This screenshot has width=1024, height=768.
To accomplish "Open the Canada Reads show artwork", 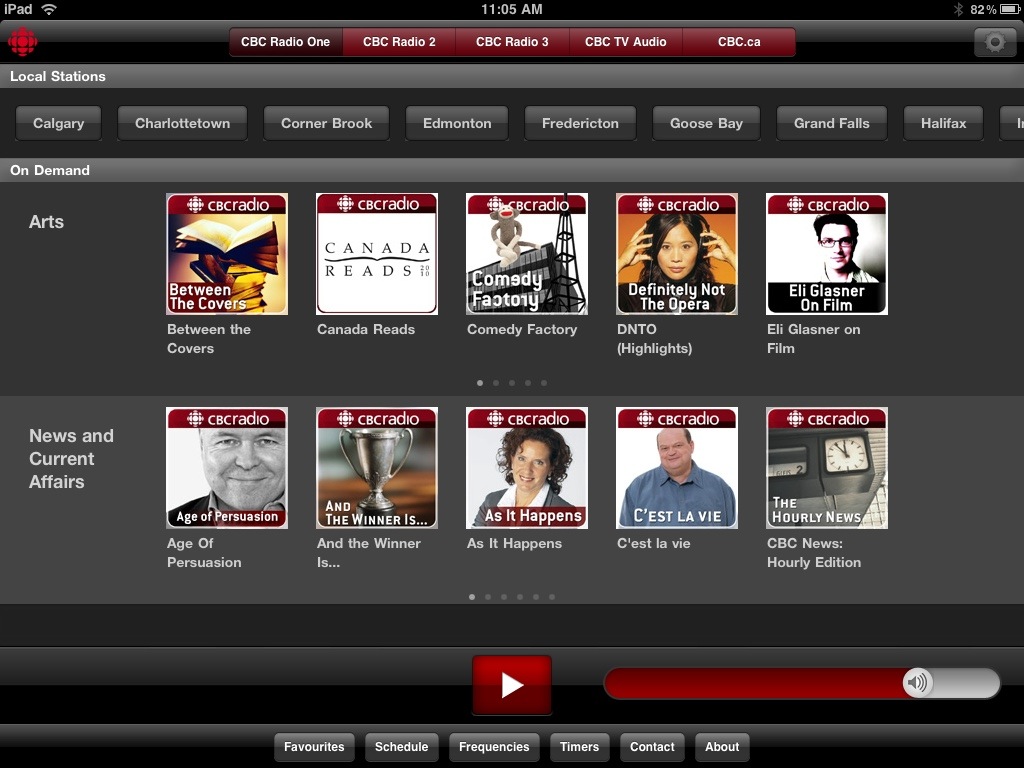I will [x=377, y=254].
